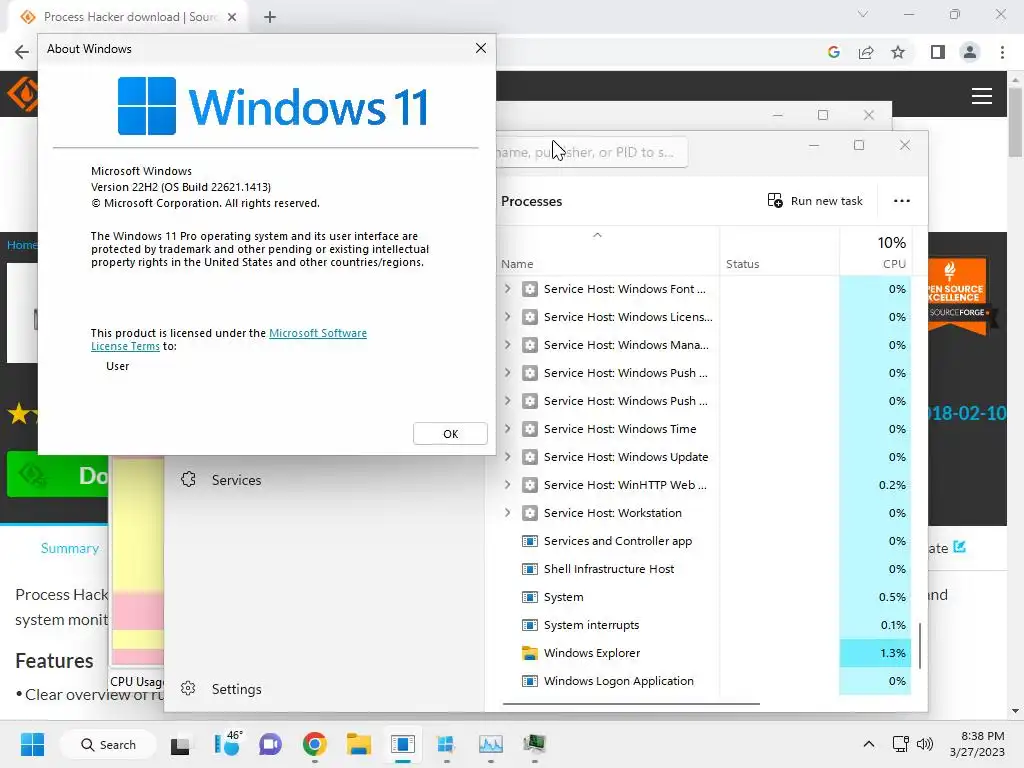Bookmark this page with star icon

(x=898, y=52)
